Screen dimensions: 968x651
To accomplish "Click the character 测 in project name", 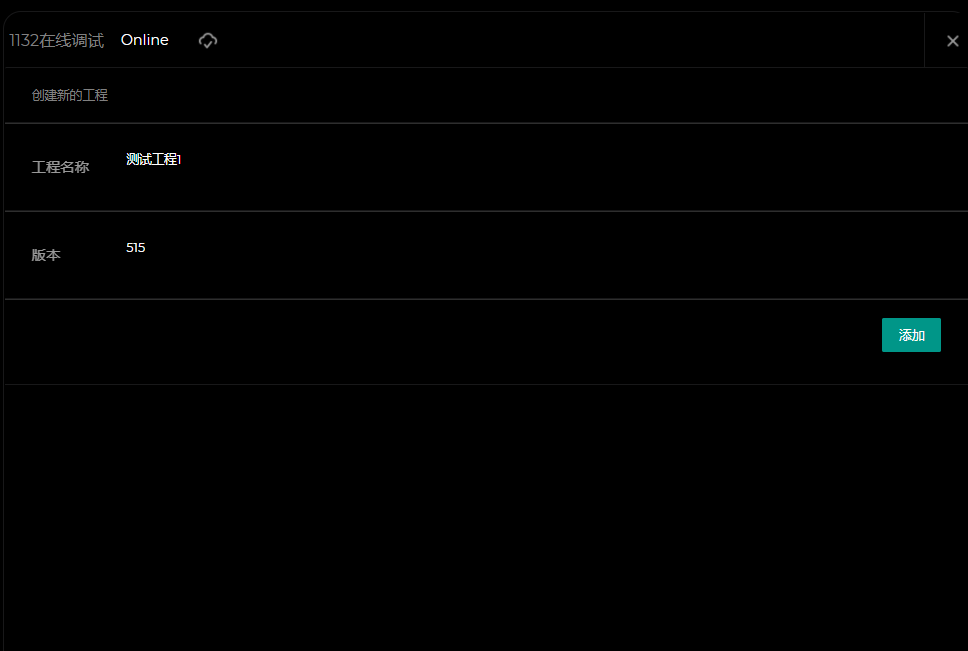I will tap(133, 160).
